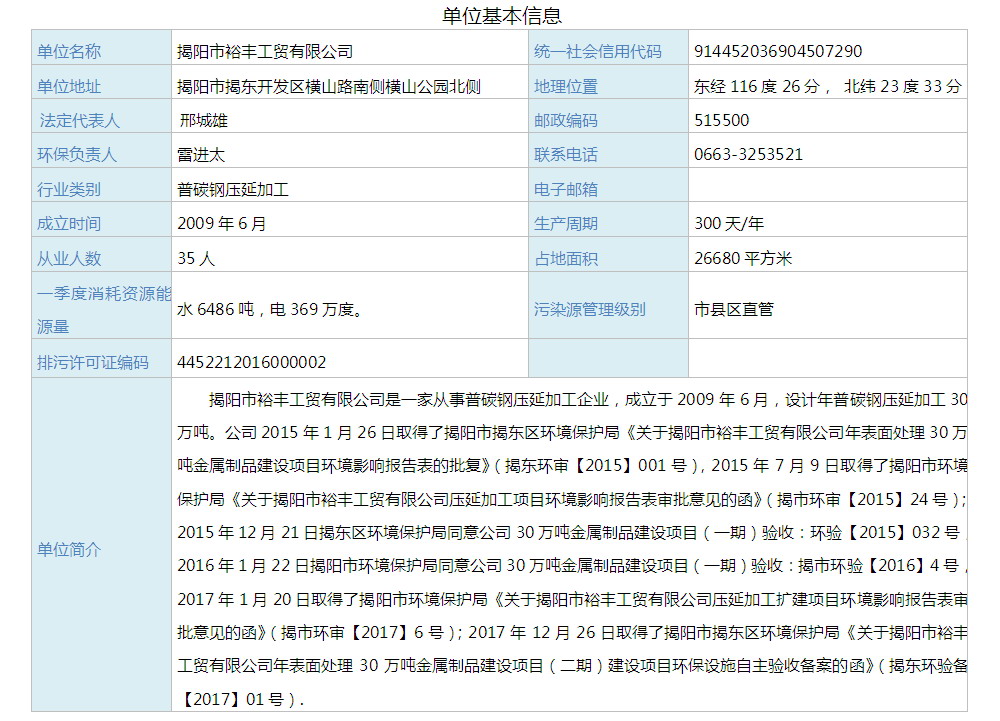Image resolution: width=1000 pixels, height=721 pixels.
Task: Select the 电子邮箱 label
Action: coord(566,189)
